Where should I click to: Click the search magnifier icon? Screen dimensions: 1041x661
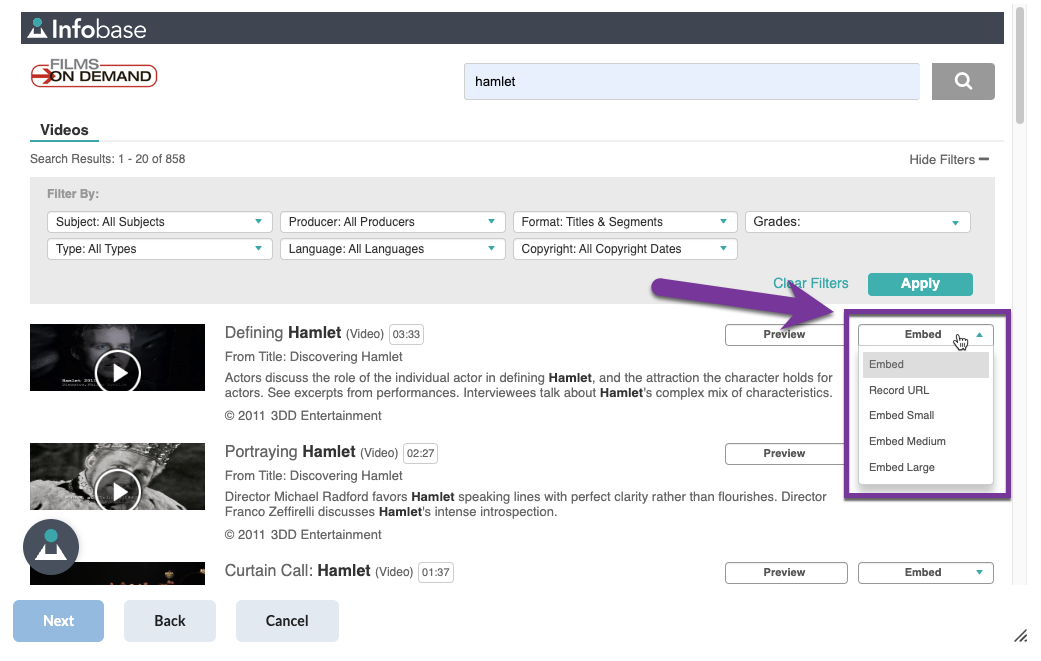click(x=961, y=81)
